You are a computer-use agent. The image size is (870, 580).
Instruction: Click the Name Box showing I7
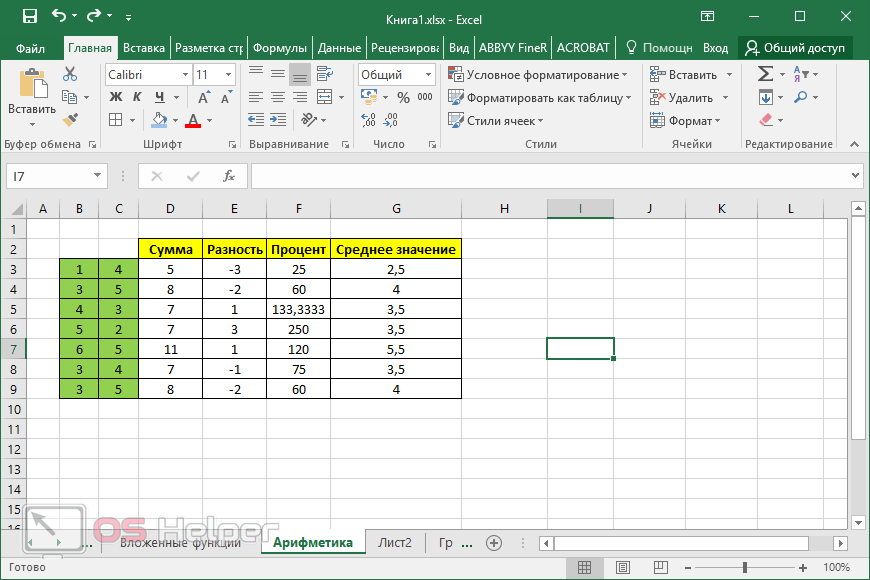tap(56, 176)
